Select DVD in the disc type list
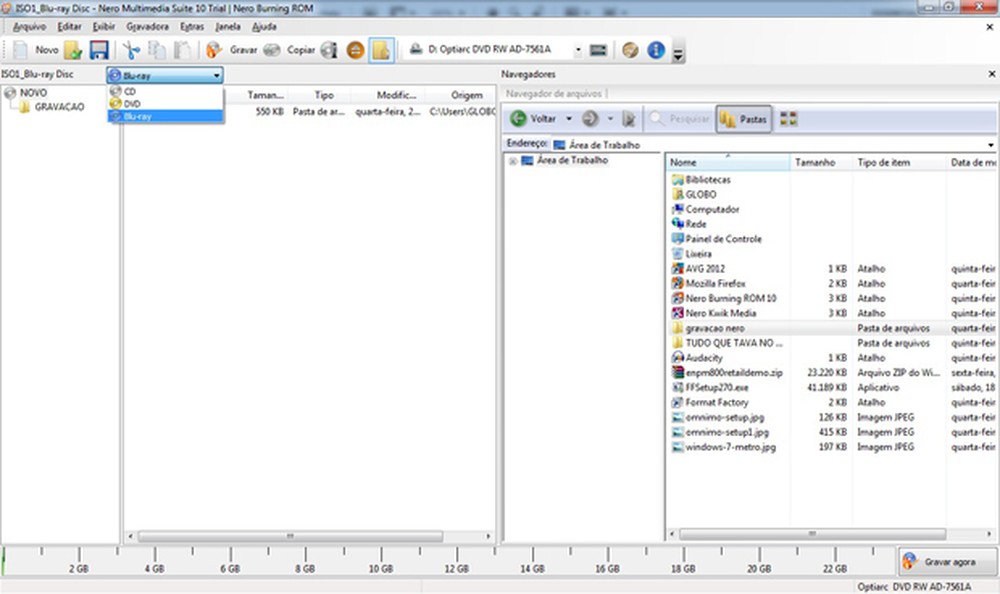Viewport: 1000px width, 594px height. click(166, 103)
